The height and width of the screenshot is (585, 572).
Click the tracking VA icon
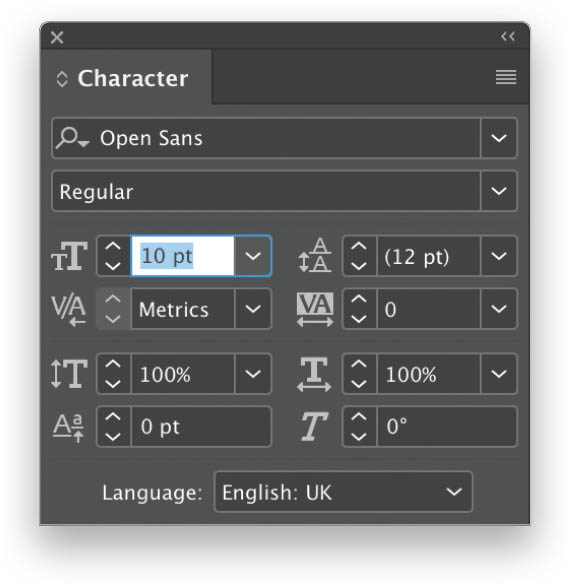coord(315,310)
